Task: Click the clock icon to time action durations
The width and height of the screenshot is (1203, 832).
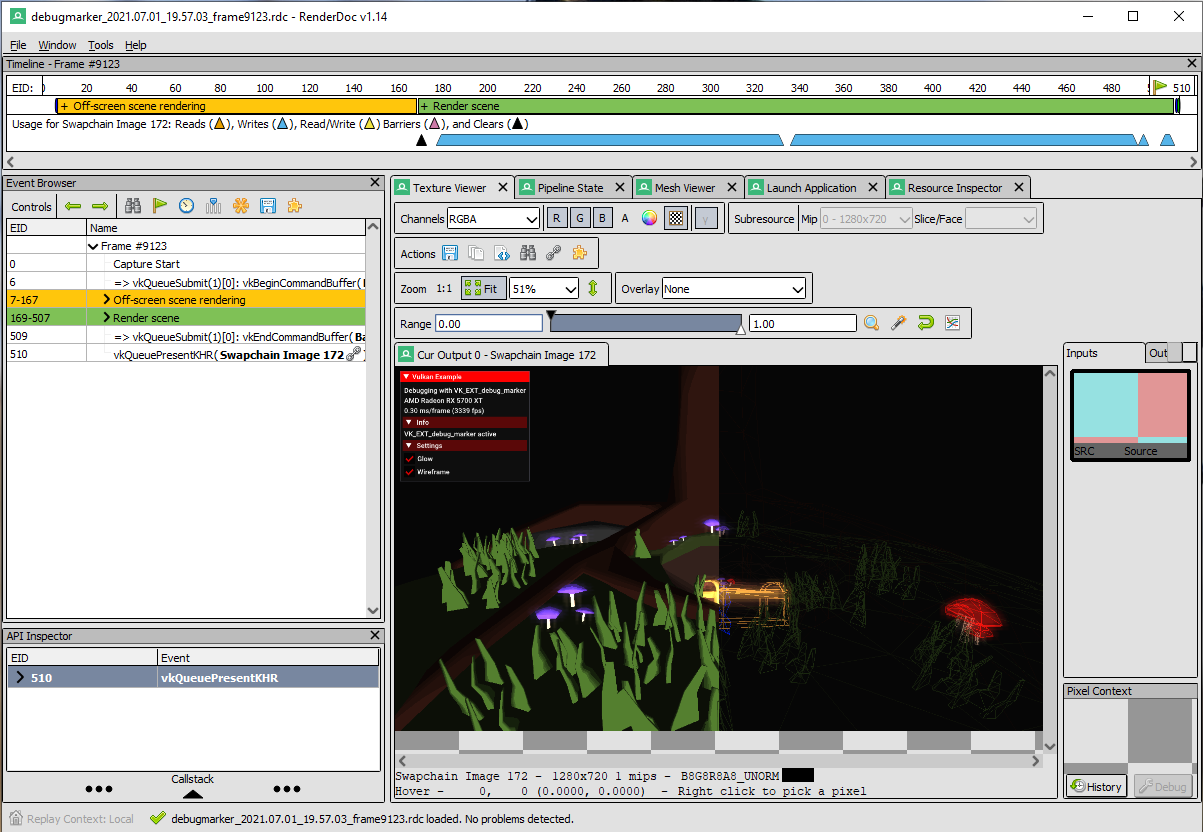Action: (187, 206)
